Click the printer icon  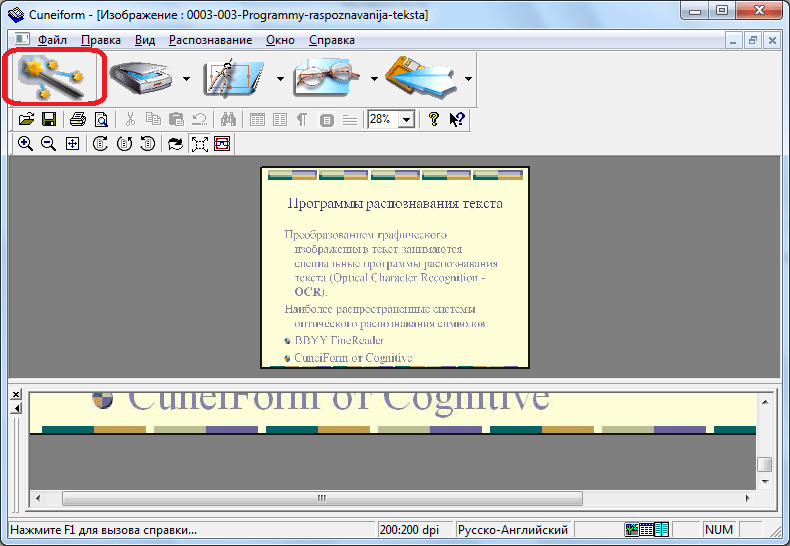click(x=78, y=119)
